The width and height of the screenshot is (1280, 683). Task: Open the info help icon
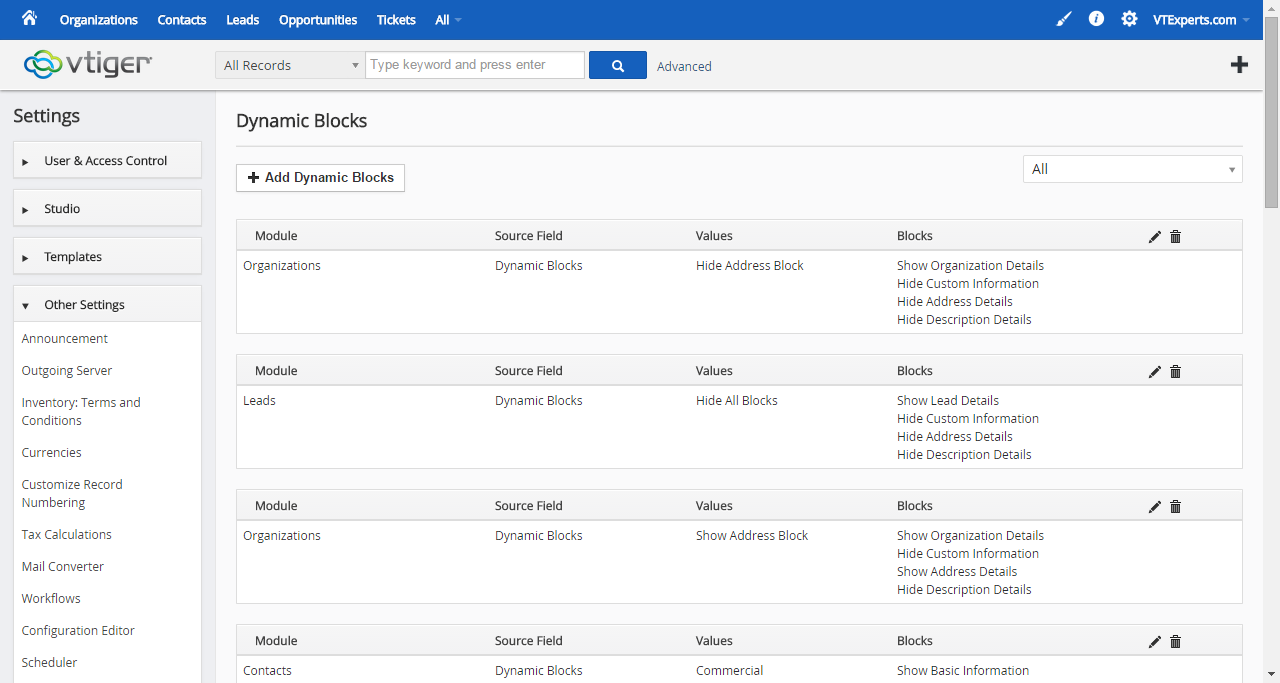pyautogui.click(x=1096, y=19)
